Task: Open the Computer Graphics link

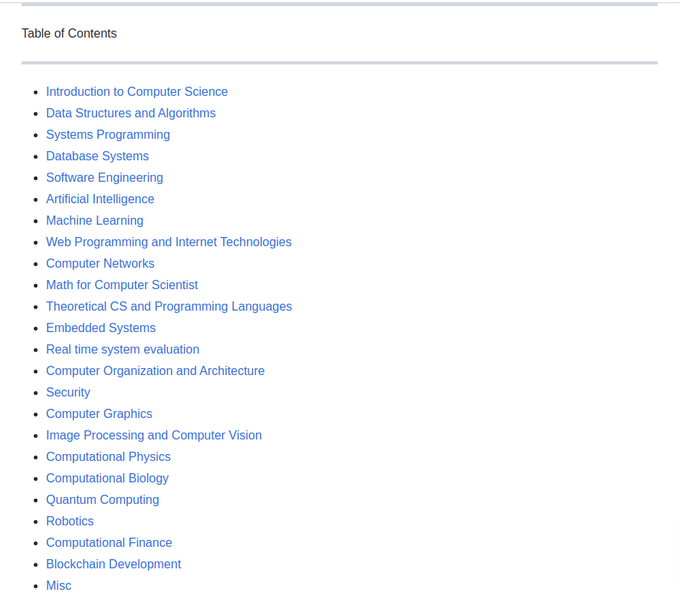Action: 99,414
